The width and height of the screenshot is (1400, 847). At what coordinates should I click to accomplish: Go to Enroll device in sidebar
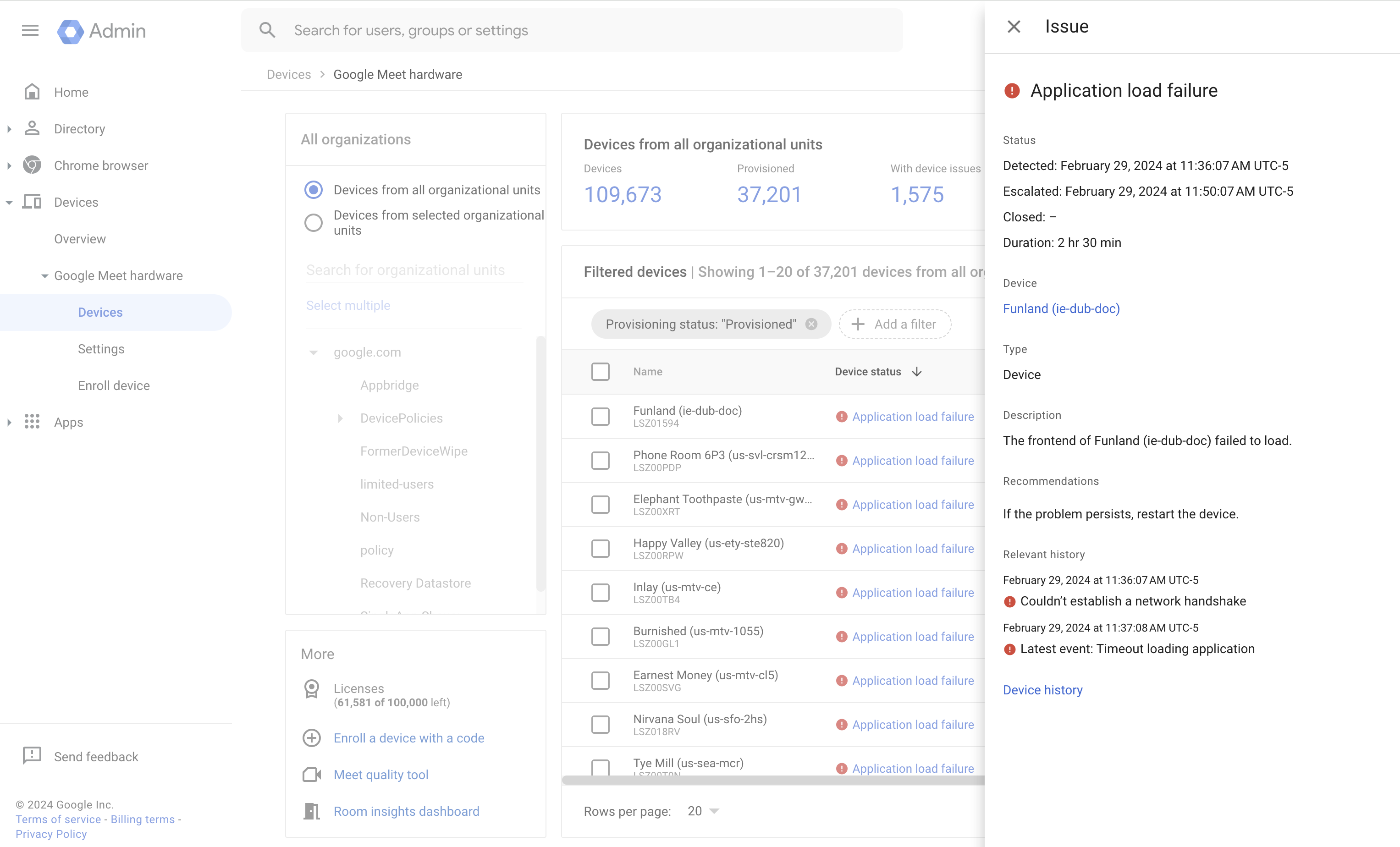[114, 386]
